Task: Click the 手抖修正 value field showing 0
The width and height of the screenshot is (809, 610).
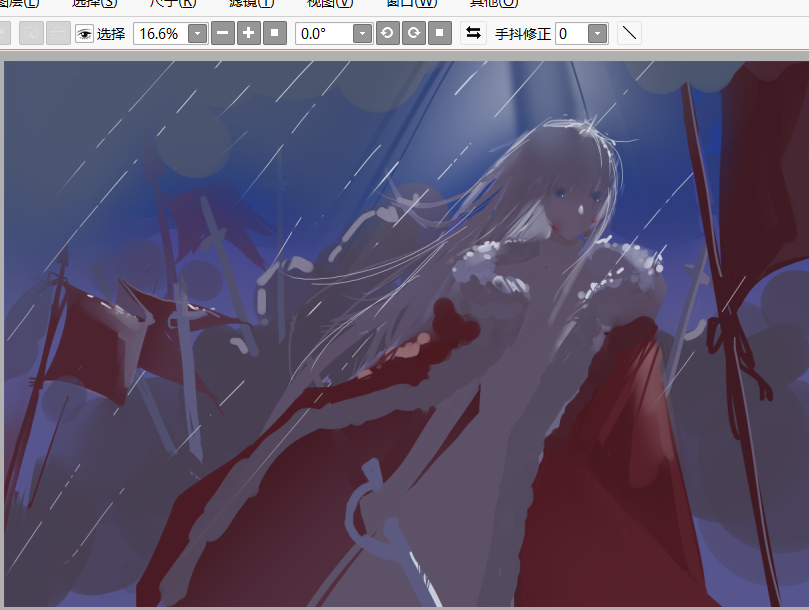Action: click(570, 34)
